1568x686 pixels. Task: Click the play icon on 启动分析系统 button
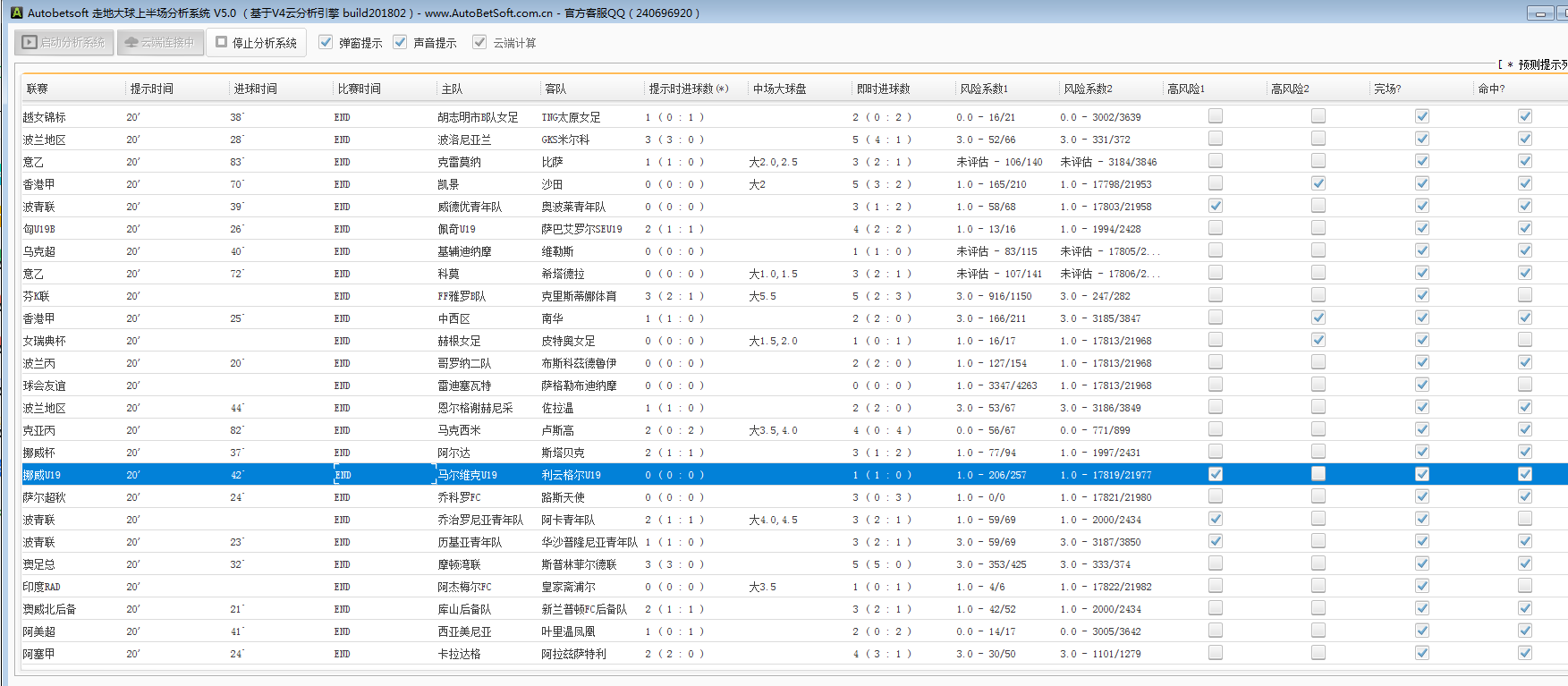point(30,42)
